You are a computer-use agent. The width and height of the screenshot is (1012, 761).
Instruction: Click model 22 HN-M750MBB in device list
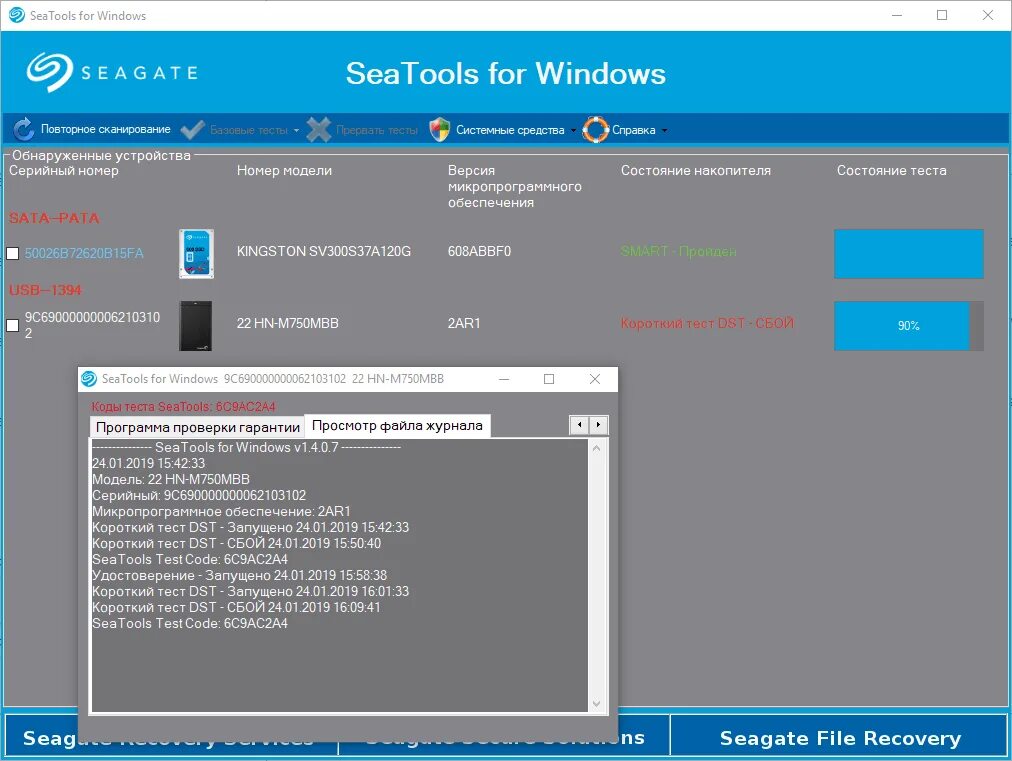click(287, 323)
